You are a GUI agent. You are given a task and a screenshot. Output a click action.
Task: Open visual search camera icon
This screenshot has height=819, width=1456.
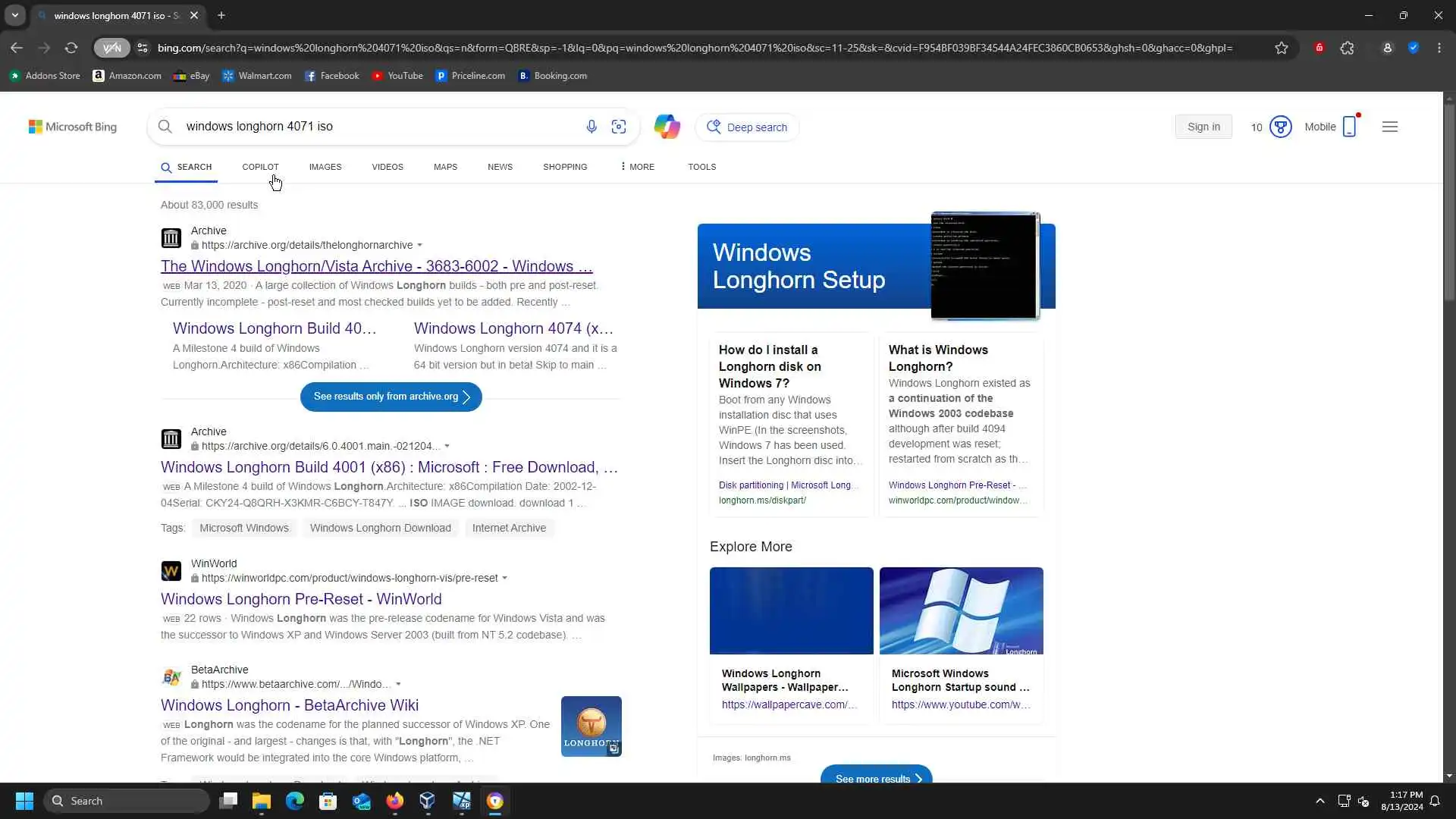tap(619, 127)
